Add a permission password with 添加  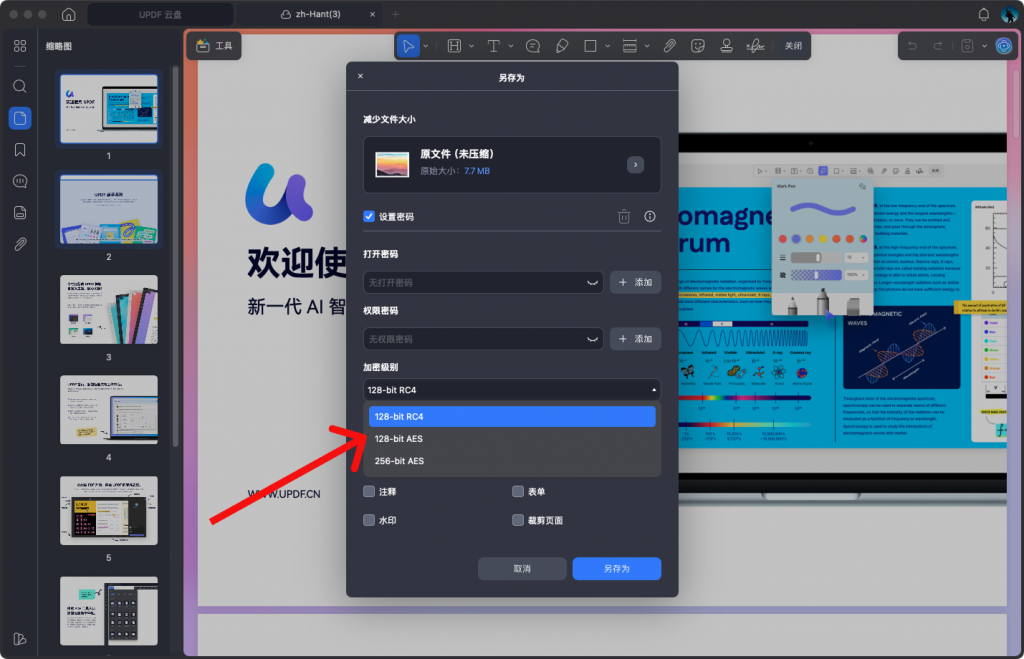(x=635, y=339)
